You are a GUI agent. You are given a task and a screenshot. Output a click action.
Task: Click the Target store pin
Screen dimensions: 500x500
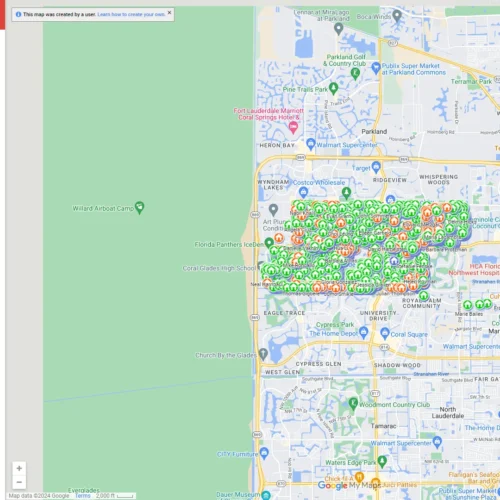click(x=376, y=167)
